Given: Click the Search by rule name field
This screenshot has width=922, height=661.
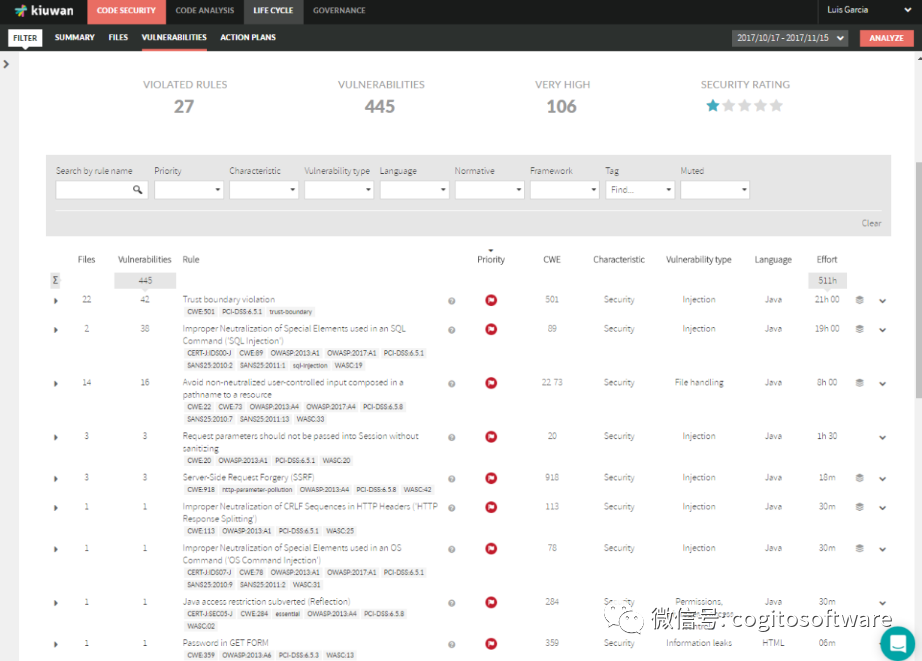Looking at the screenshot, I should 101,189.
